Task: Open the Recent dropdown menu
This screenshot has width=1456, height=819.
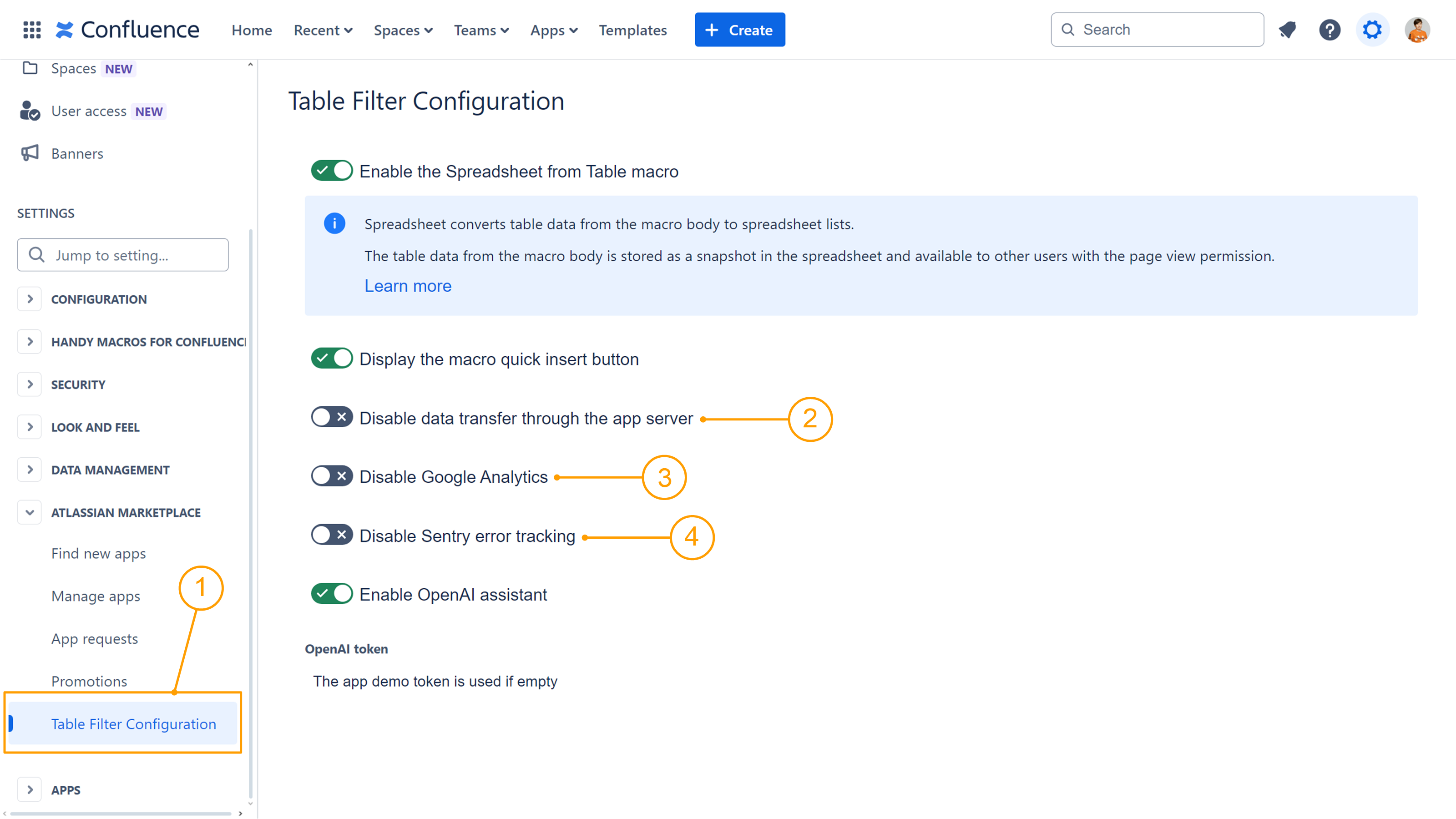Action: [x=323, y=30]
